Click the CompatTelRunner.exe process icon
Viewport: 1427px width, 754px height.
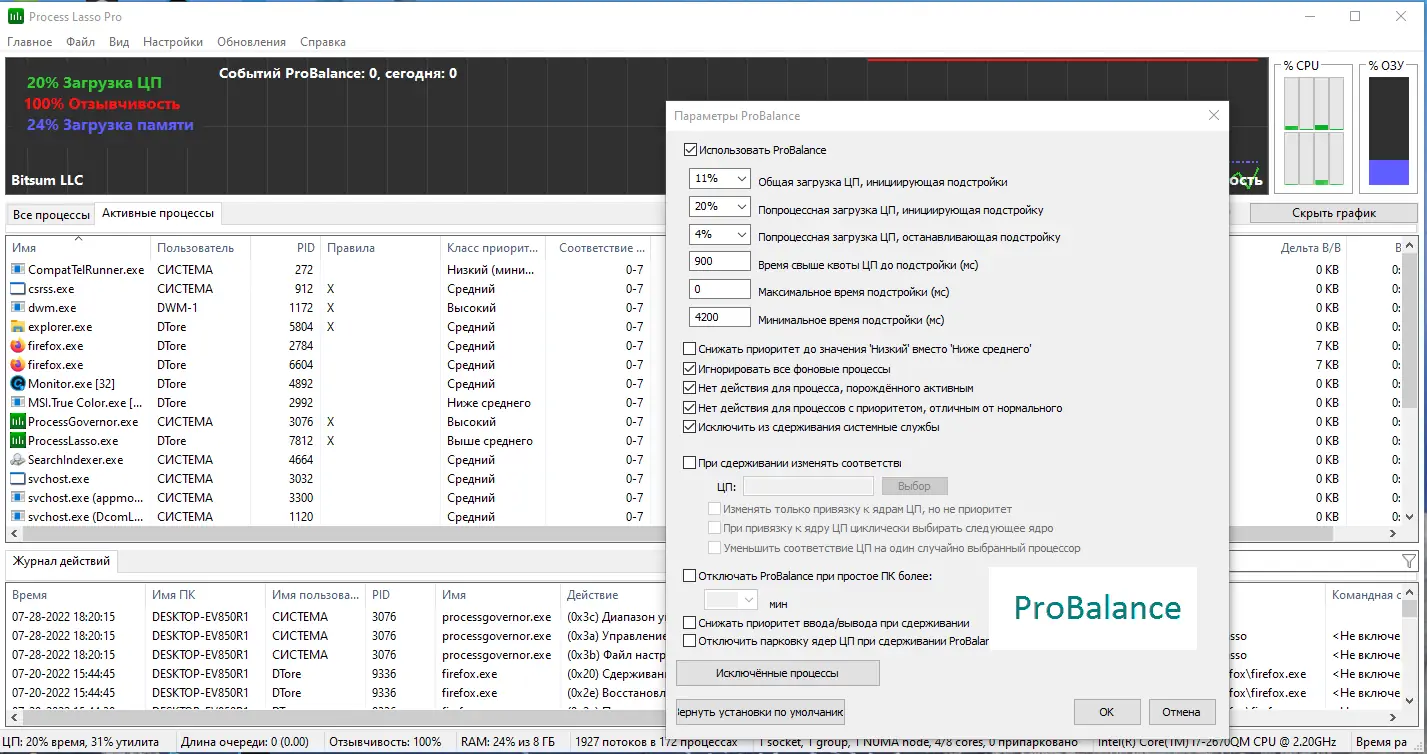(18, 270)
